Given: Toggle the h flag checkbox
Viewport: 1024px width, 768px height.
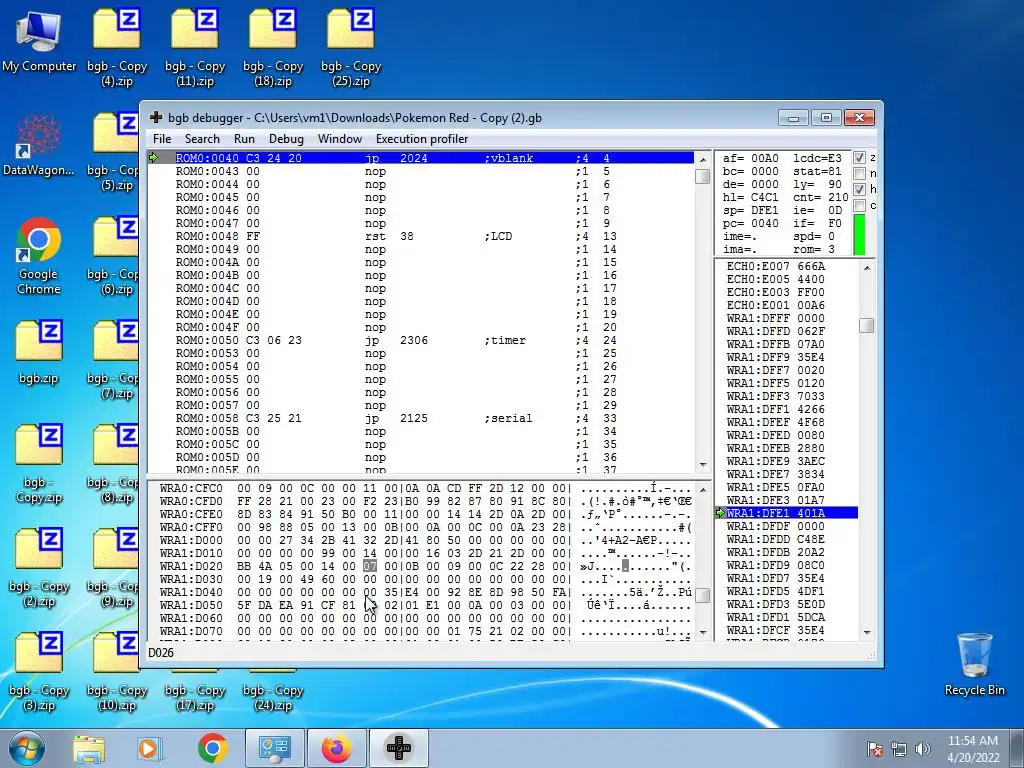Looking at the screenshot, I should 859,189.
